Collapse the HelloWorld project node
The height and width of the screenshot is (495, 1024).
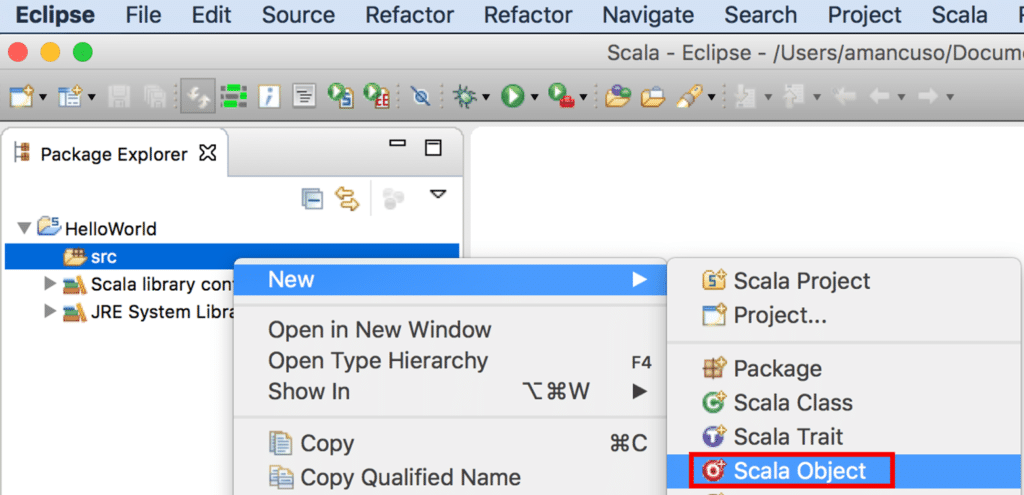(x=25, y=229)
